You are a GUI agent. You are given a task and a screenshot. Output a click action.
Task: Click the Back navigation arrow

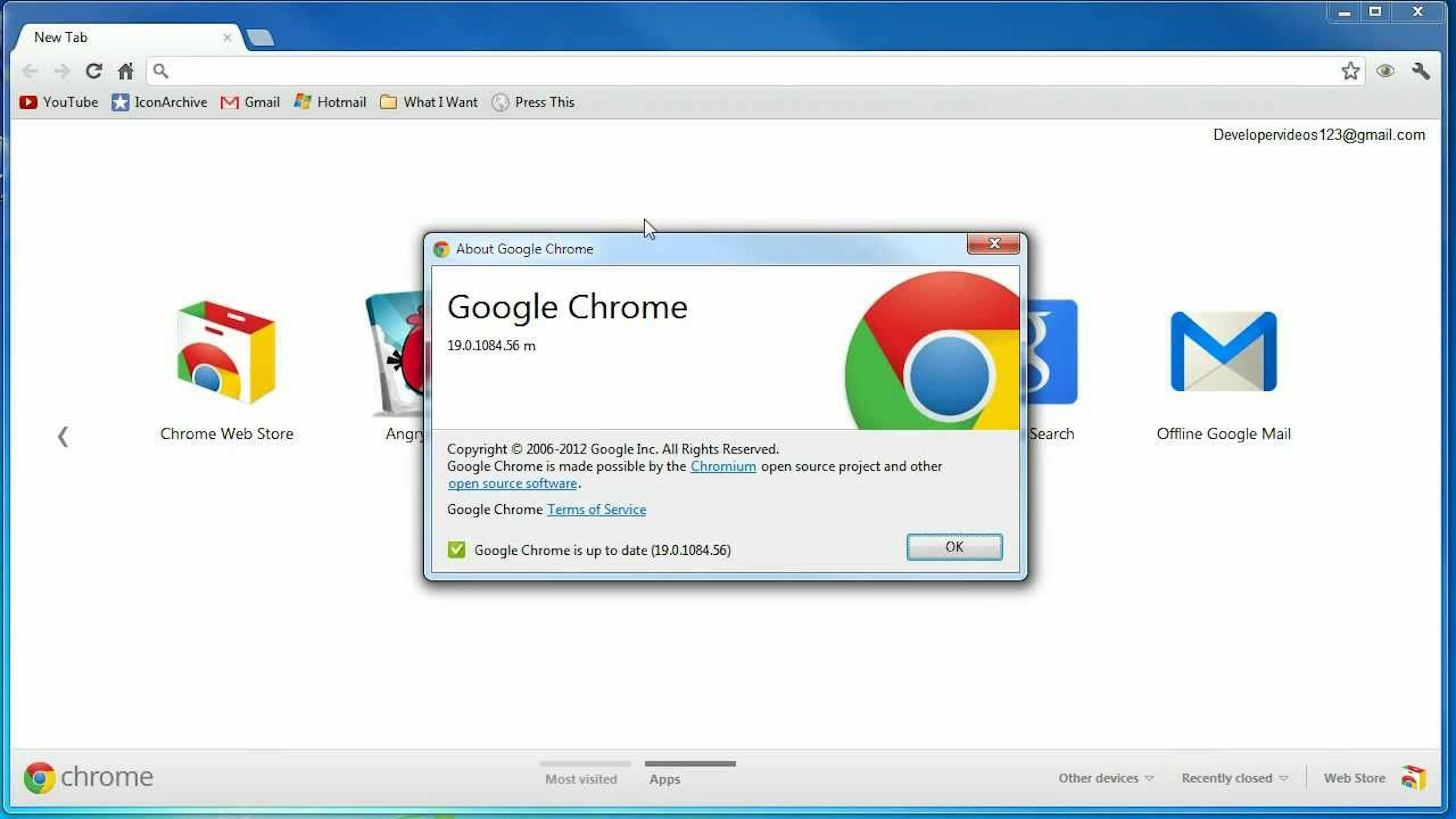(30, 71)
